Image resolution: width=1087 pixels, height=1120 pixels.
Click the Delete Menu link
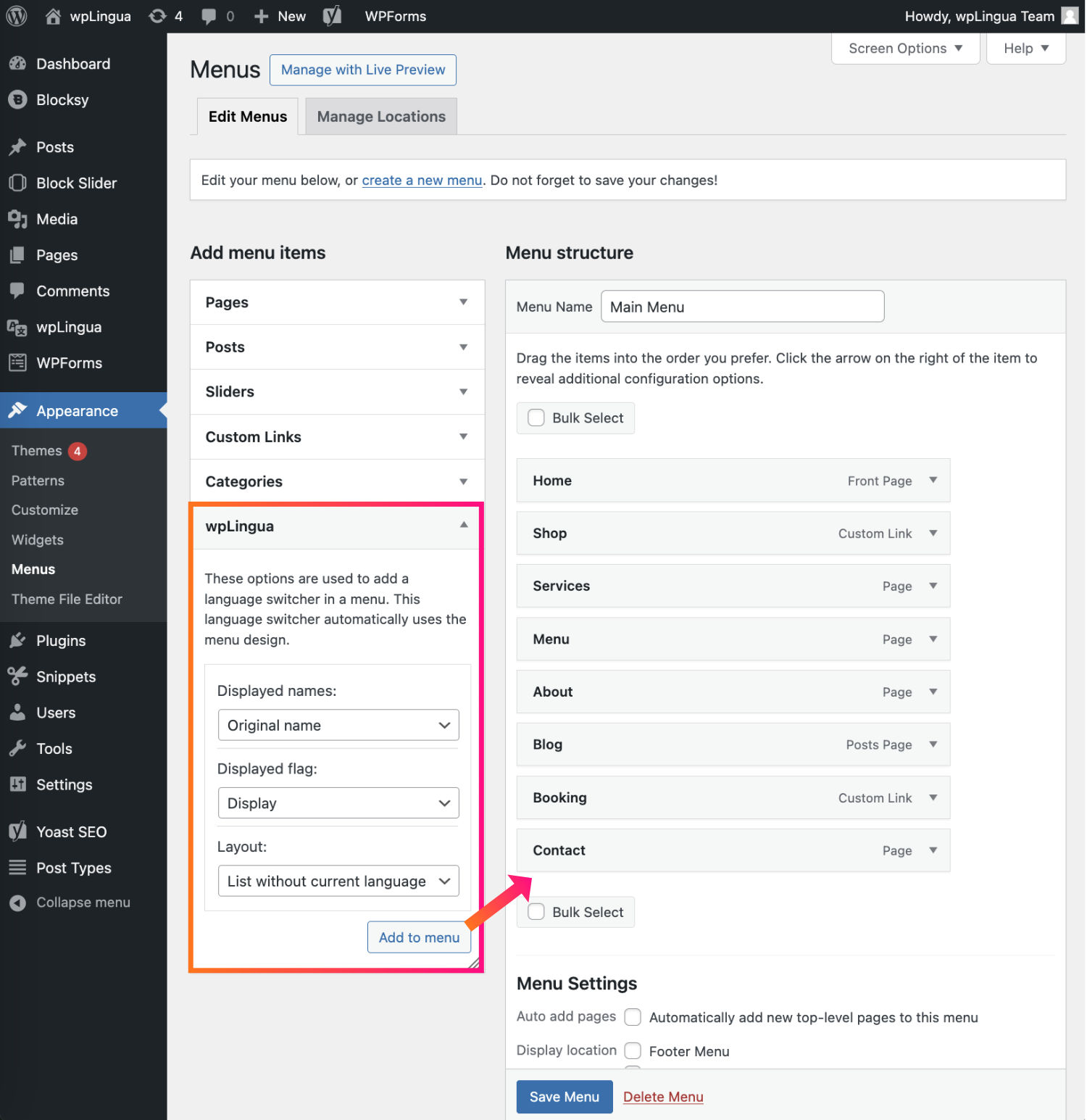663,1097
